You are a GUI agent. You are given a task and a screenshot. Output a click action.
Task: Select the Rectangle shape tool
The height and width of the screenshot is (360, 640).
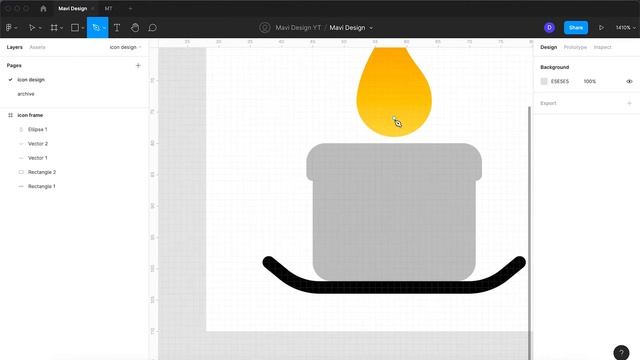(75, 28)
